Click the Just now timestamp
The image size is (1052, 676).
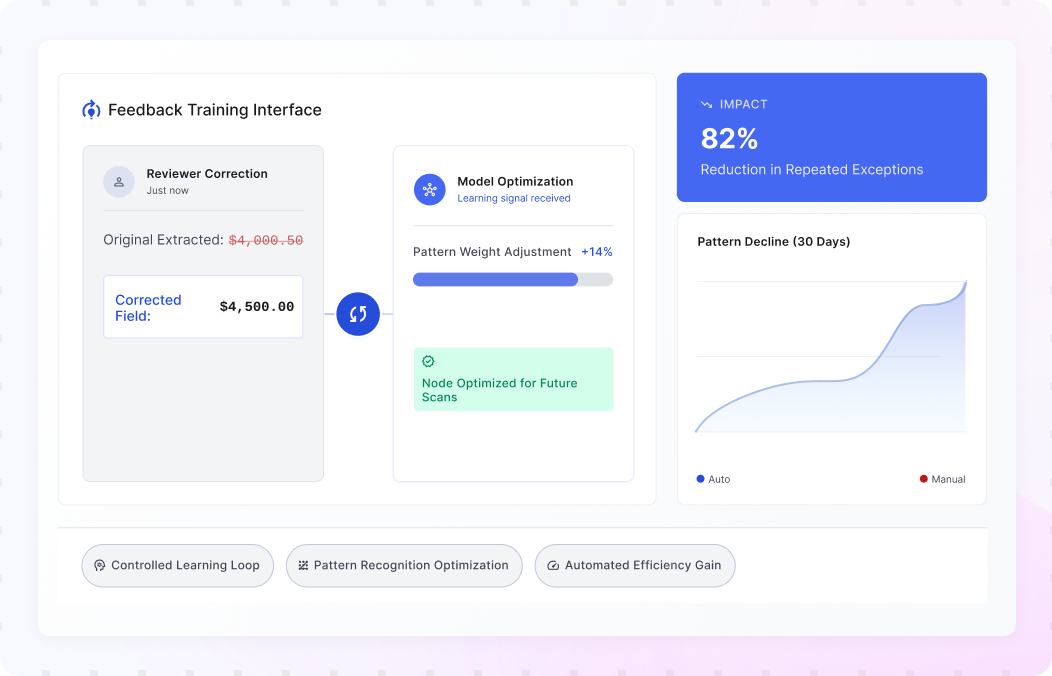pos(168,190)
